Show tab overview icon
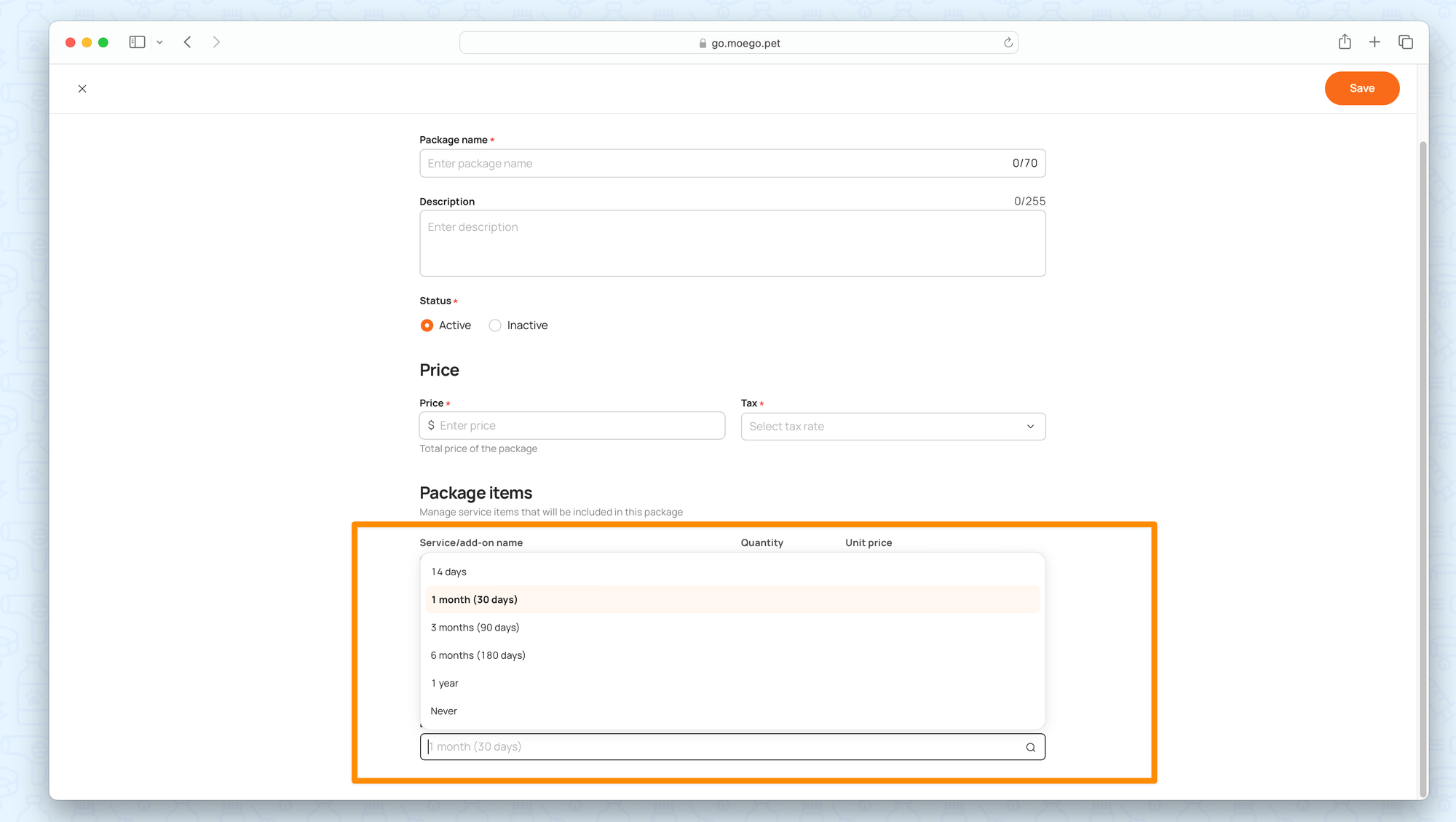Image resolution: width=1456 pixels, height=822 pixels. 1406,42
